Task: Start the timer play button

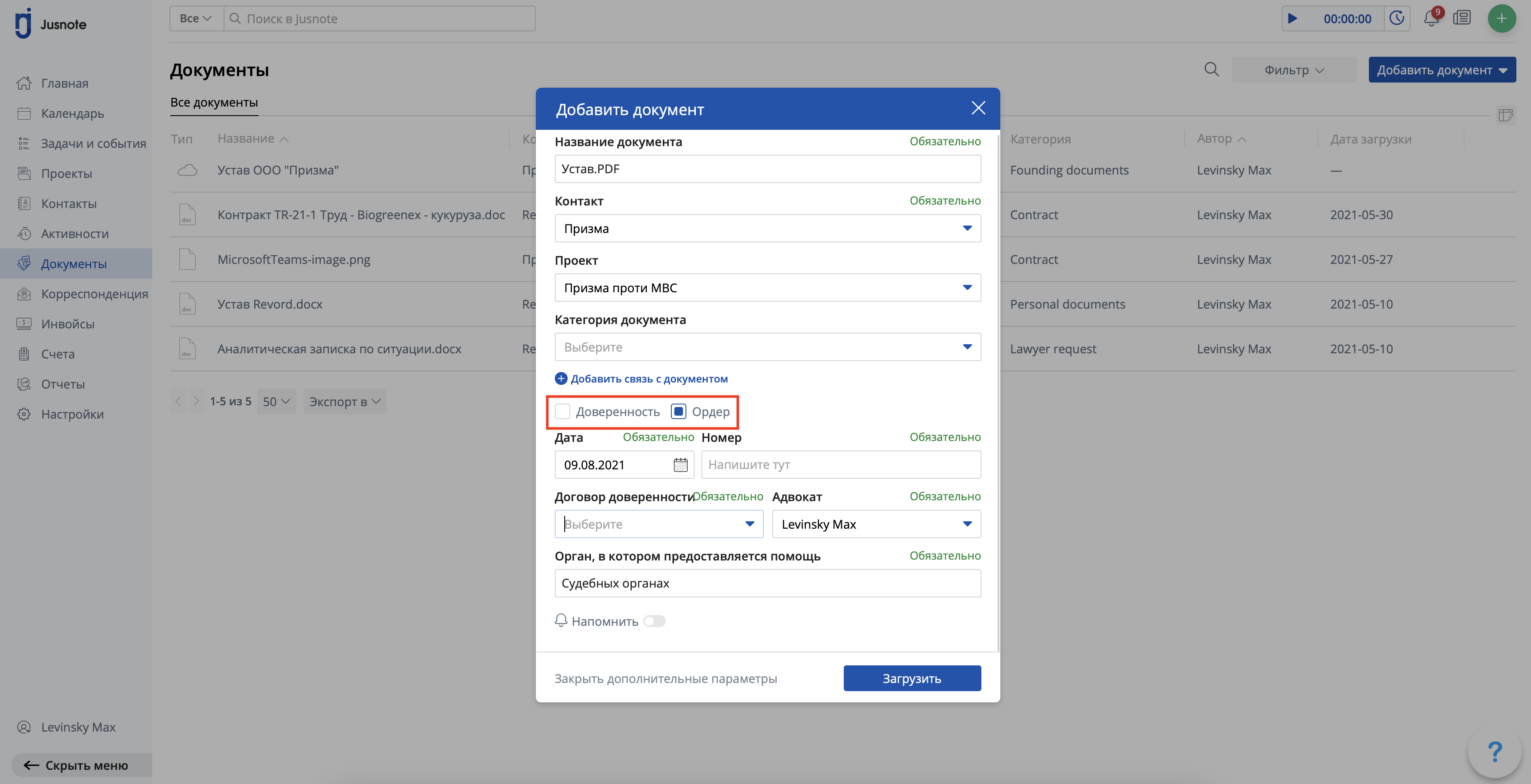Action: (x=1292, y=18)
